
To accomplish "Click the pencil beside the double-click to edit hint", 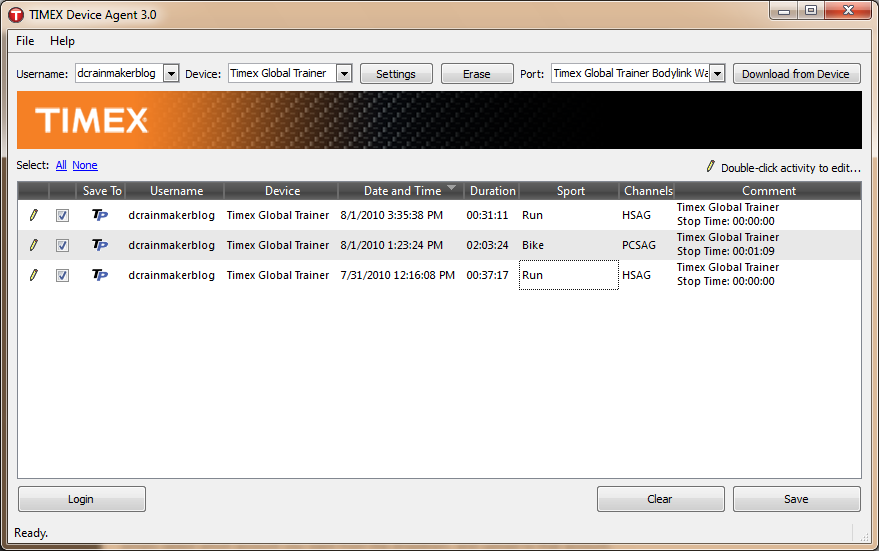I will click(710, 166).
